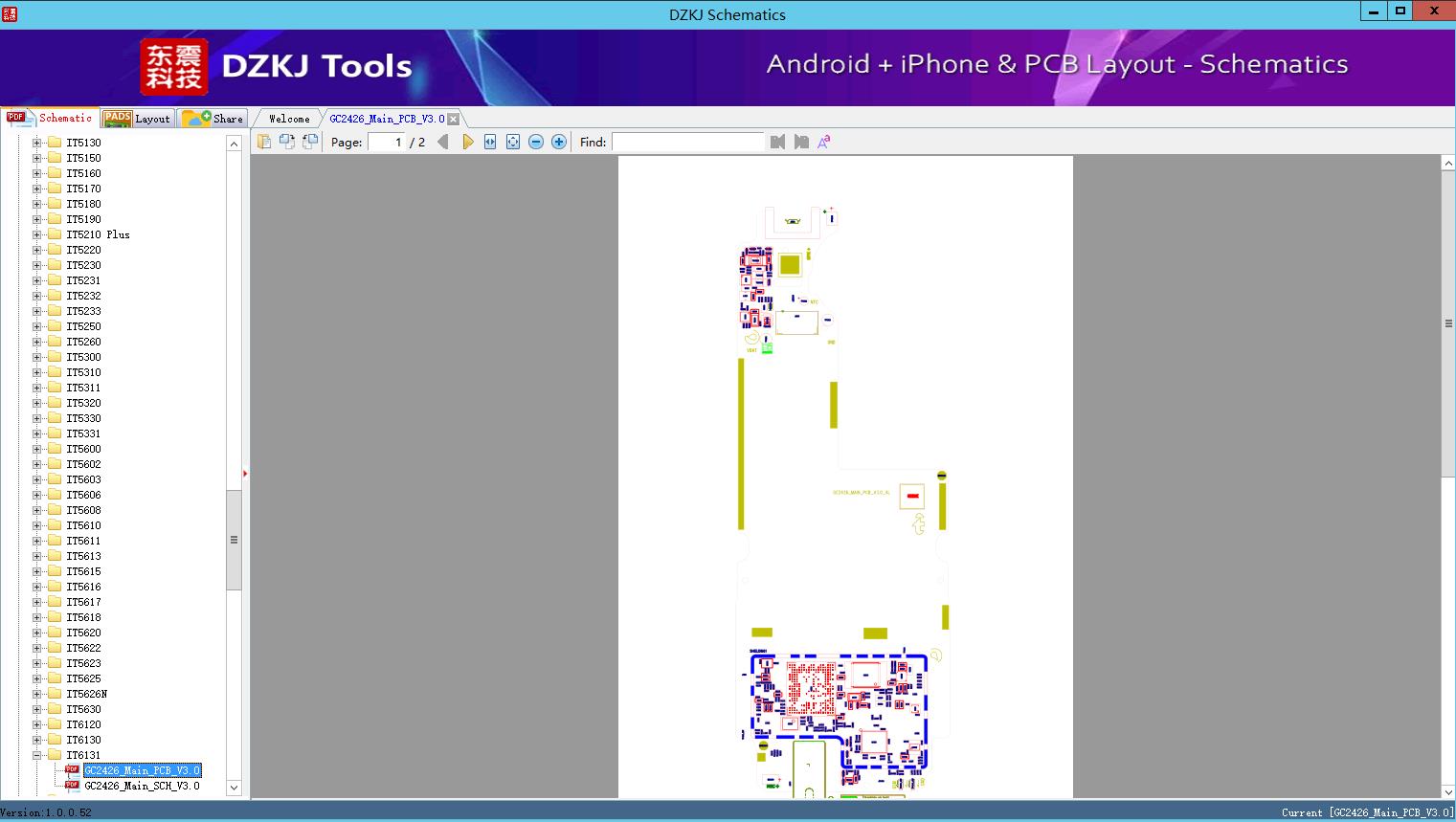Select the IT5311 tree item
This screenshot has width=1456, height=822.
coord(83,388)
